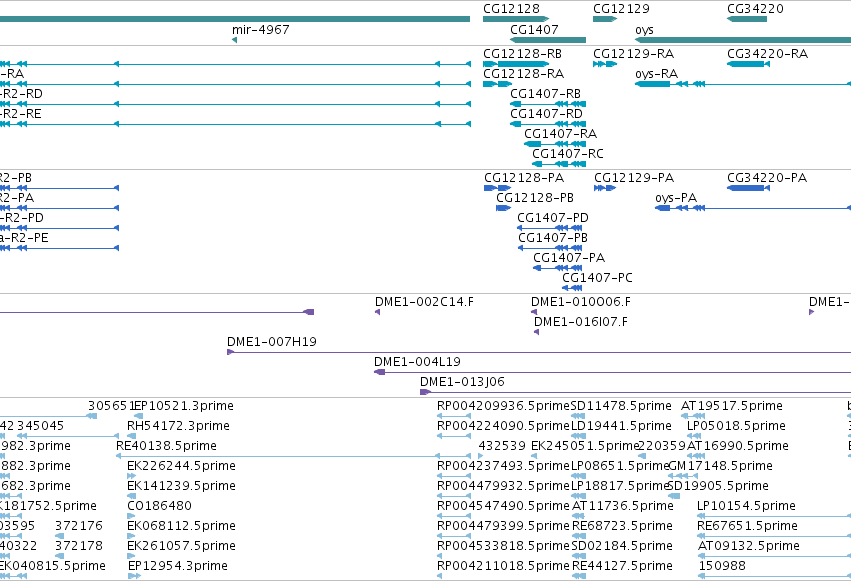Click EST EK068112.5prime
Viewport: 851px width, 581px height.
(x=181, y=526)
